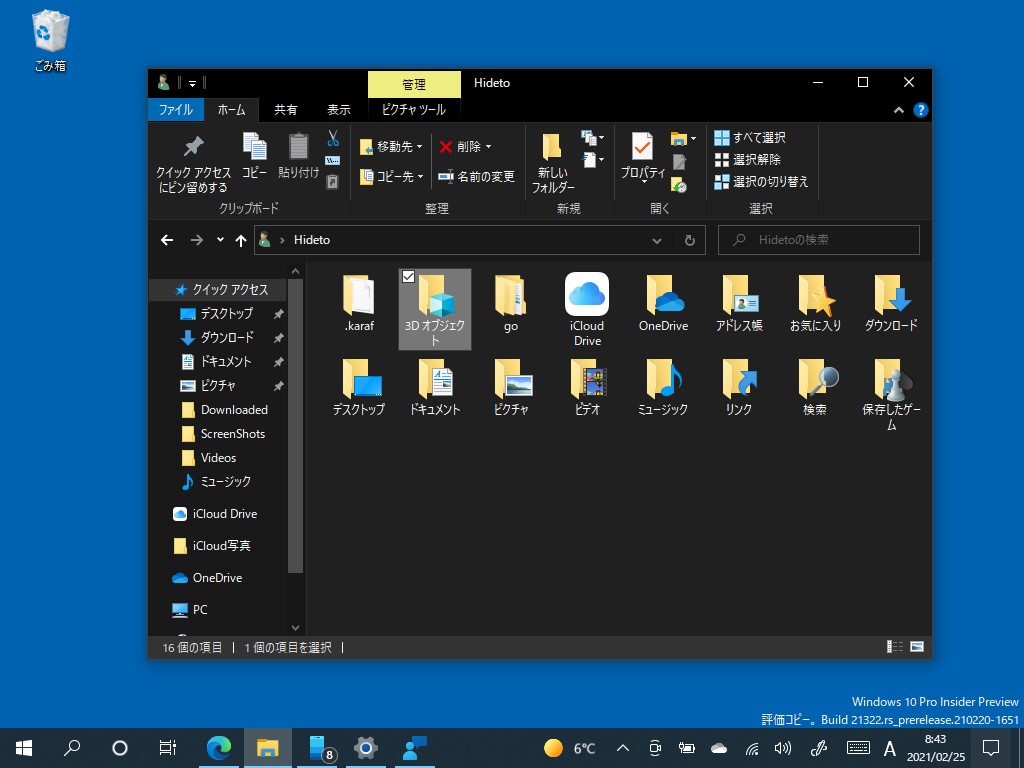Click すべて選択 (Select all)
The image size is (1024, 768).
(x=750, y=138)
